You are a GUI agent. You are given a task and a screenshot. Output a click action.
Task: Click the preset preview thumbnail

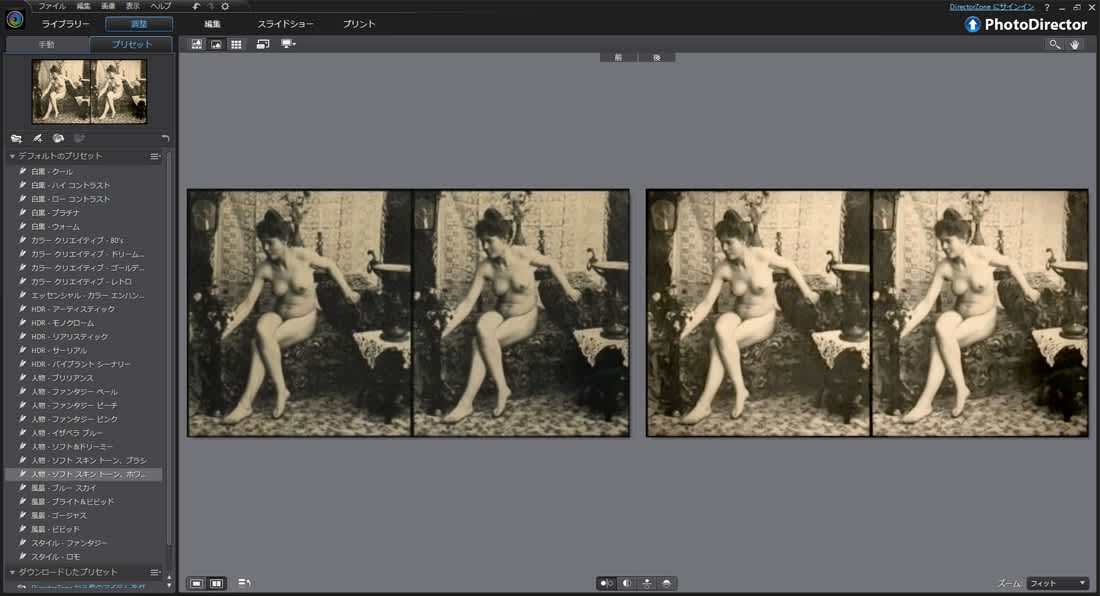(89, 91)
